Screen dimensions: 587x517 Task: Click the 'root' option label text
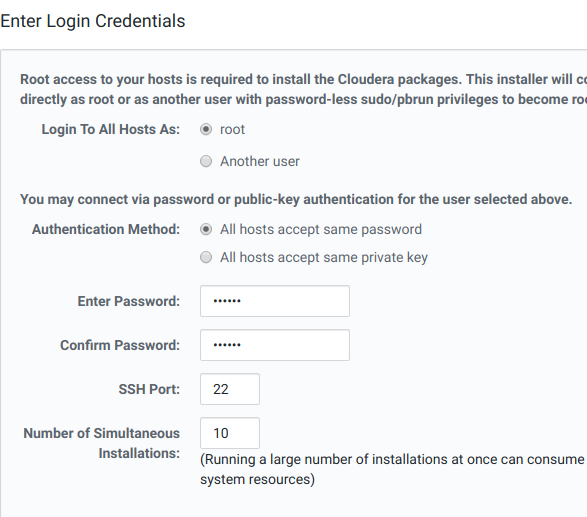coord(232,130)
